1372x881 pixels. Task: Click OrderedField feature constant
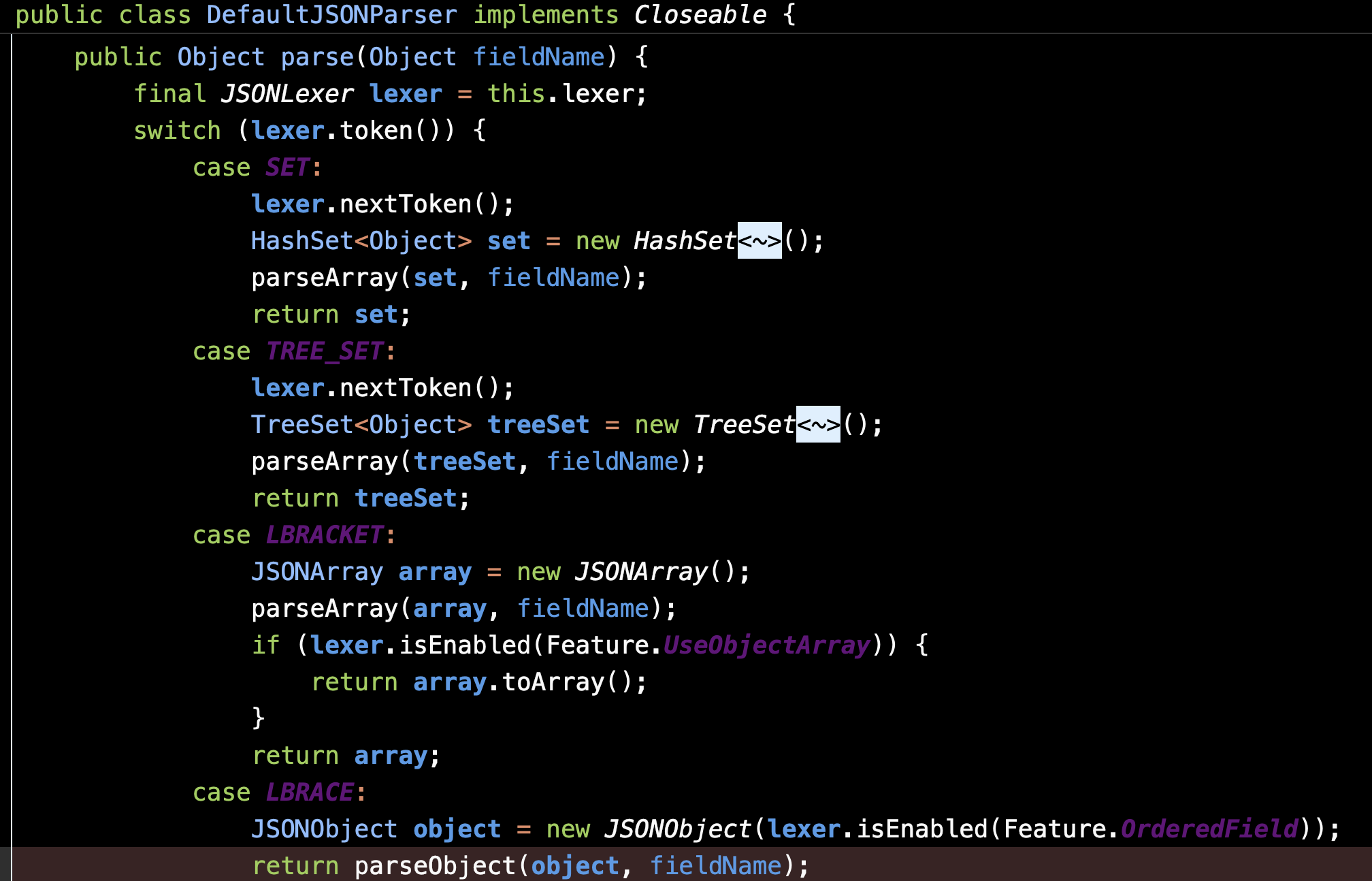1209,829
